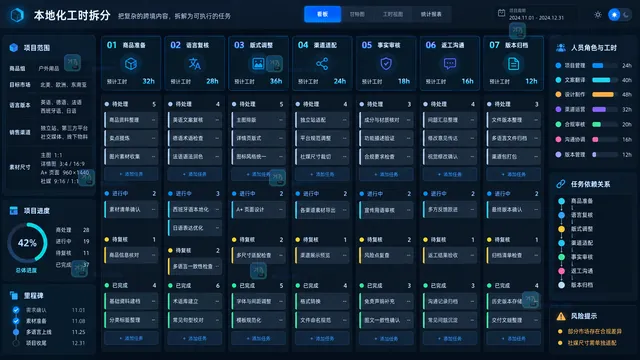This screenshot has height=360, width=640.
Task: Toggle the milestone checkbox dated 11.08
Action: pos(16,321)
